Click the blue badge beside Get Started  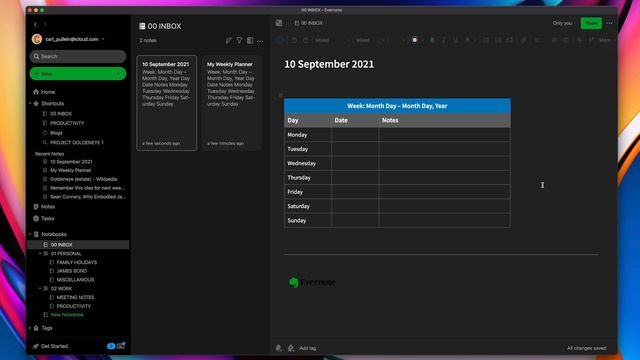111,346
